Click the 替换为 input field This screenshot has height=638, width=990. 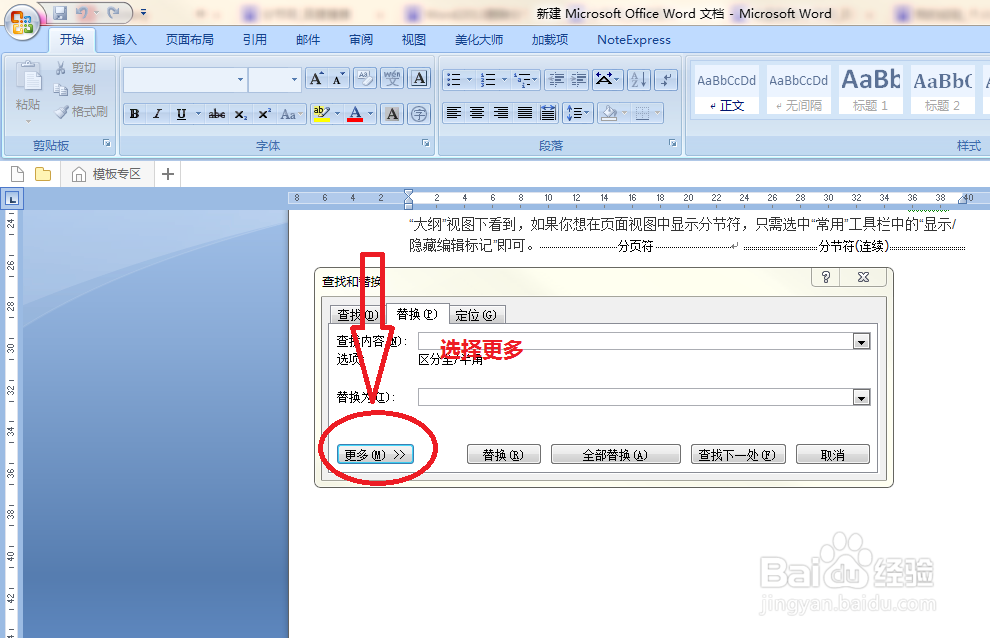point(636,397)
